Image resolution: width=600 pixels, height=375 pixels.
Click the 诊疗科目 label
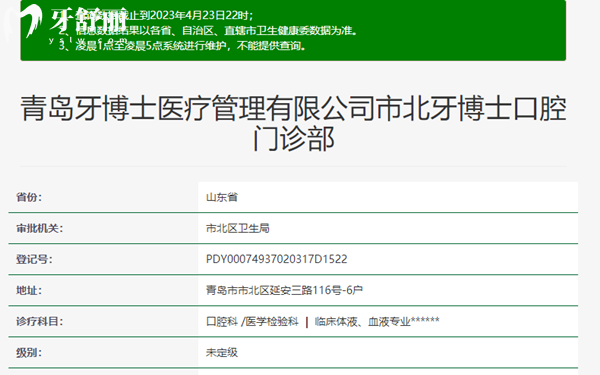(x=39, y=321)
